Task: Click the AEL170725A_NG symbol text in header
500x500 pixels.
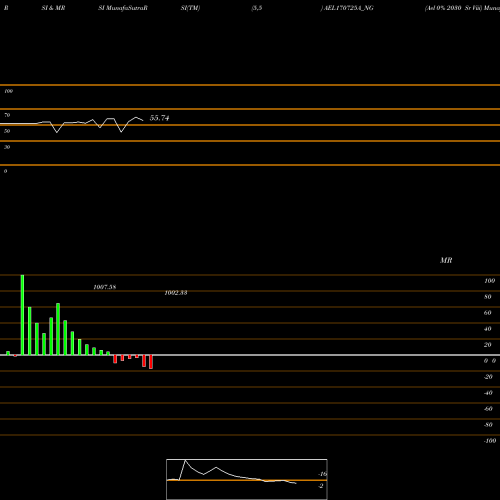Action: [348, 8]
